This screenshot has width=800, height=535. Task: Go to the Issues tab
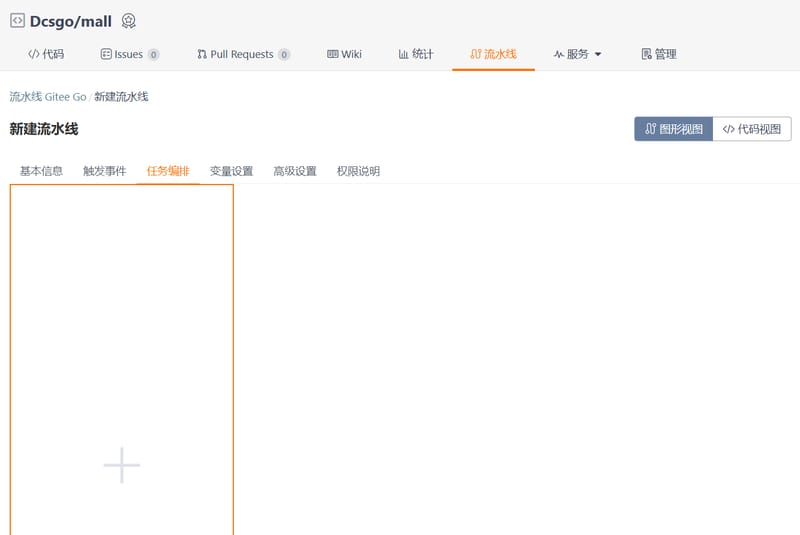tap(130, 54)
